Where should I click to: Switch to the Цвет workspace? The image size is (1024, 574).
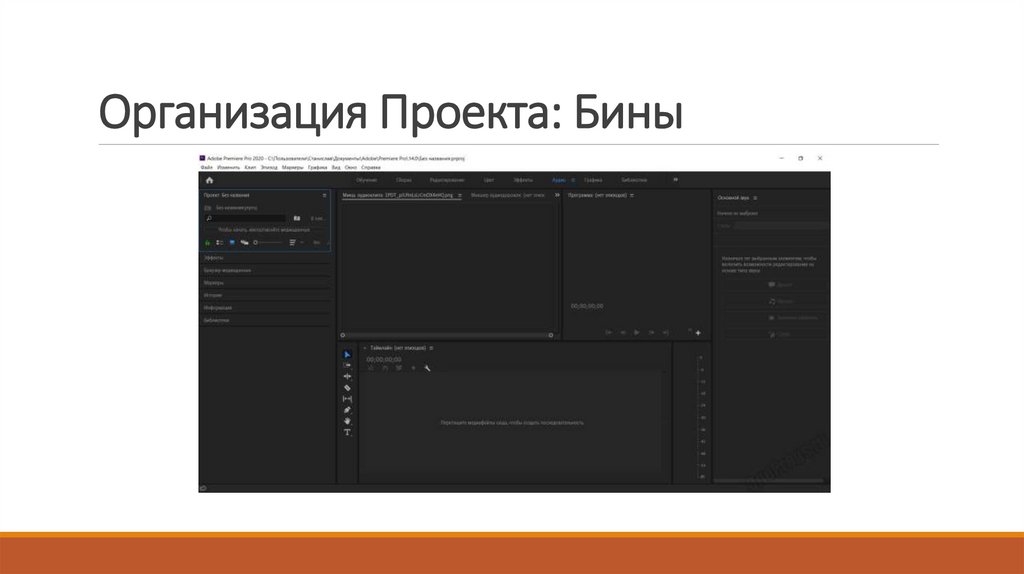pyautogui.click(x=488, y=180)
